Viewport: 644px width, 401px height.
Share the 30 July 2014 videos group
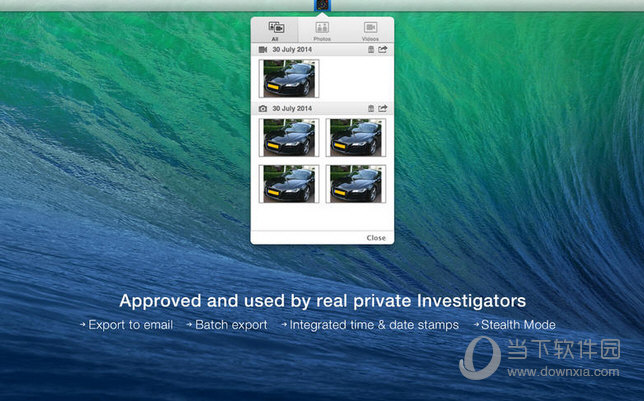tap(383, 50)
